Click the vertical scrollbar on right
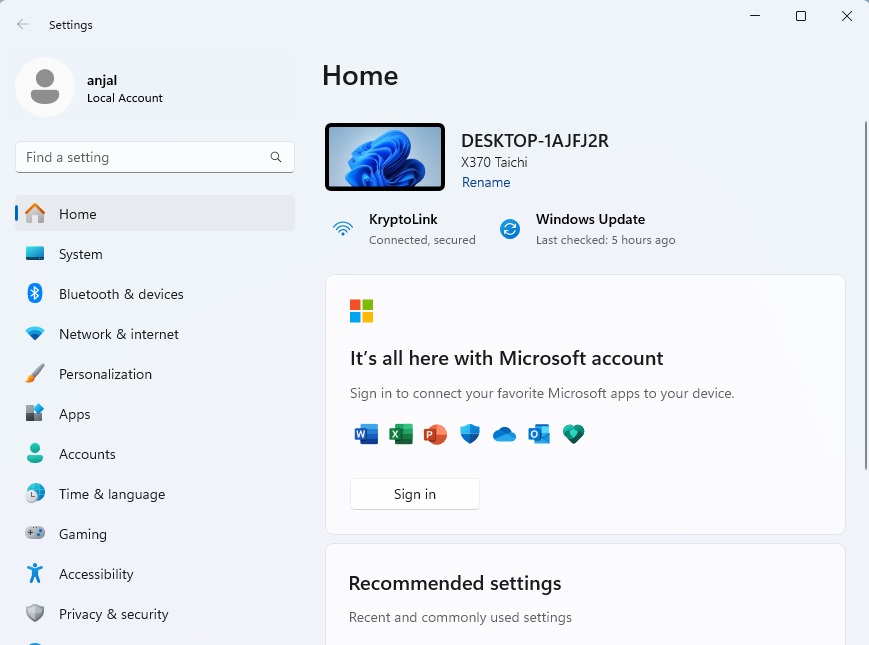This screenshot has height=645, width=869. click(866, 295)
